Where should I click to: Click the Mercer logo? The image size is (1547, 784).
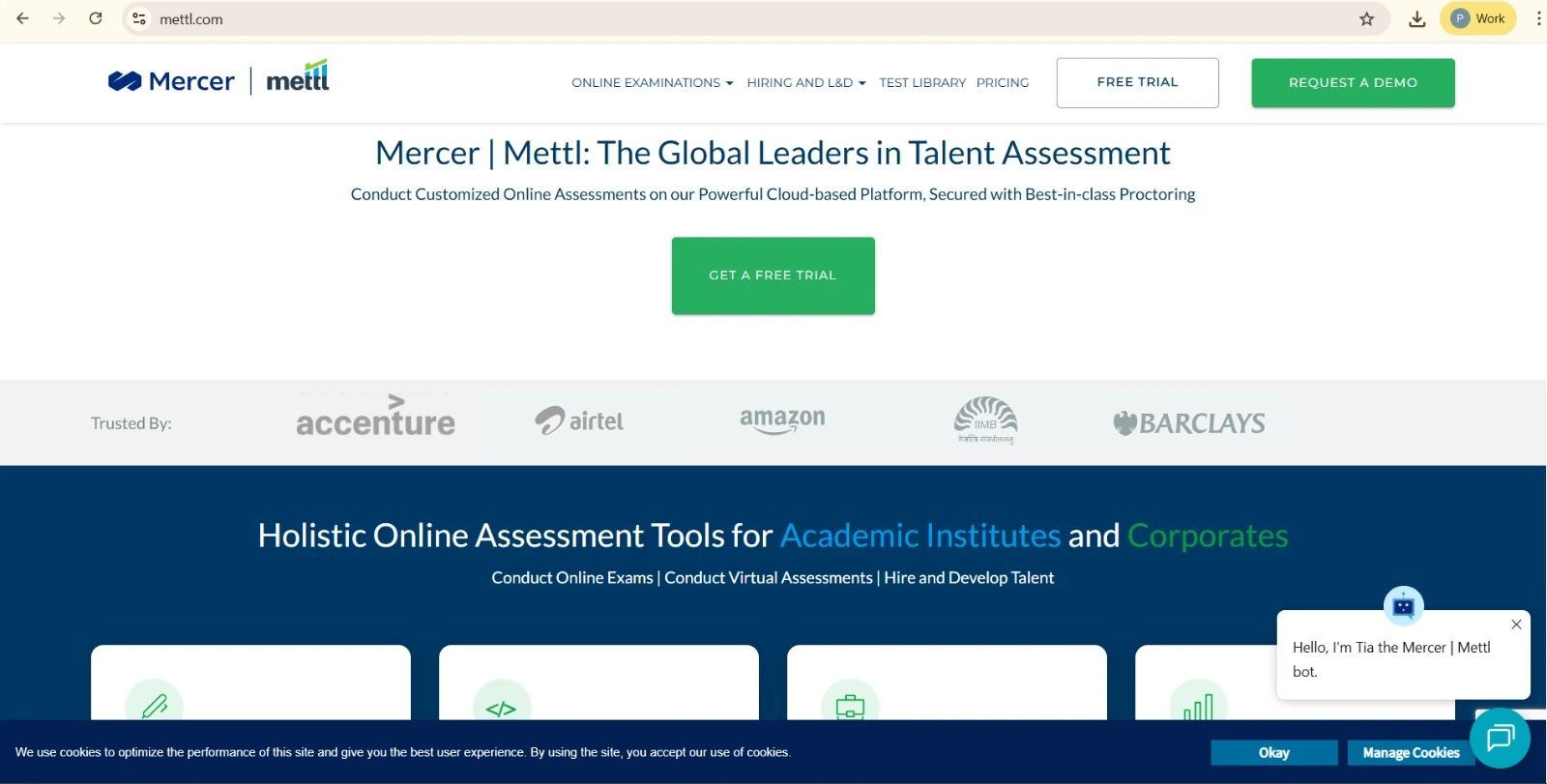click(x=171, y=81)
